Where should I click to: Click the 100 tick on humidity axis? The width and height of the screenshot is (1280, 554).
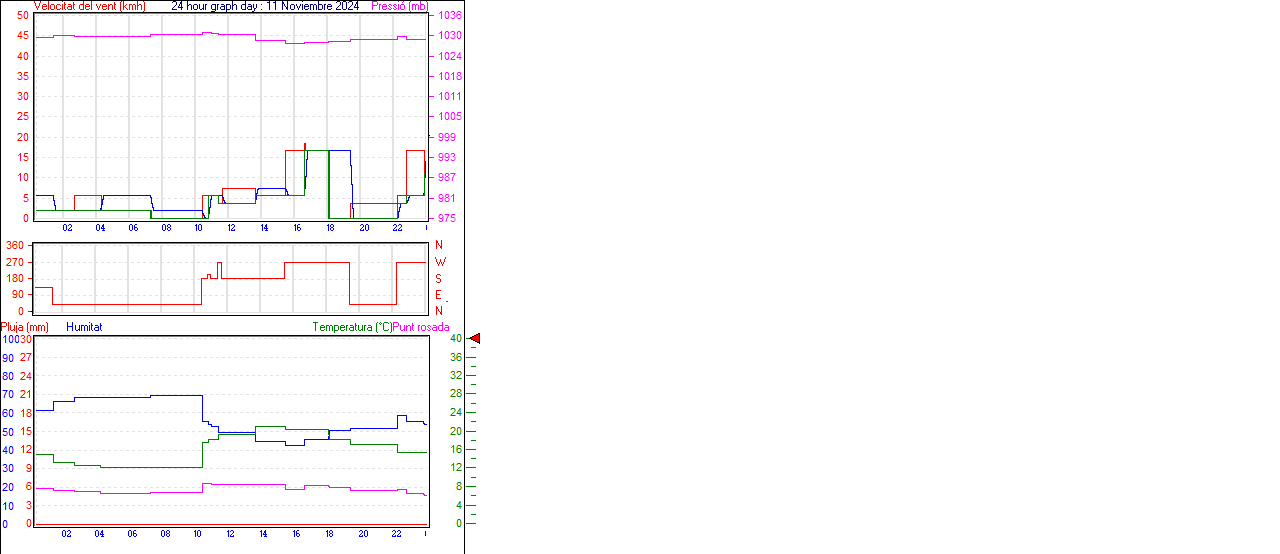pos(10,340)
